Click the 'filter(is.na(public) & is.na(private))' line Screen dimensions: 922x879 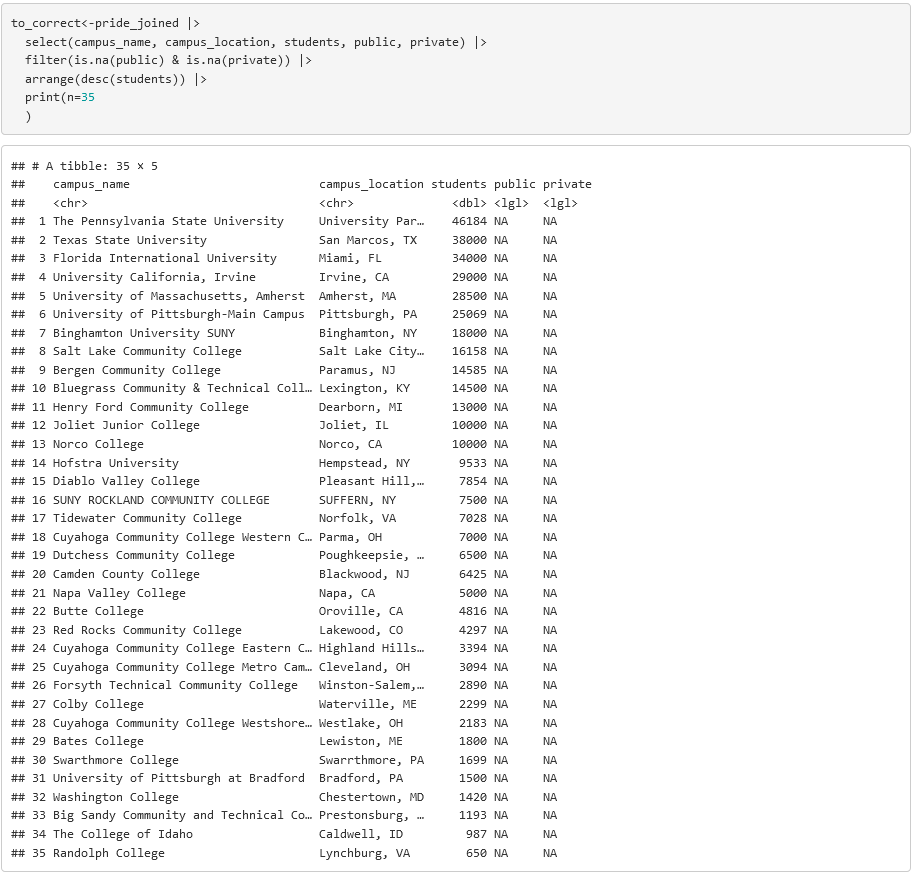[x=168, y=61]
